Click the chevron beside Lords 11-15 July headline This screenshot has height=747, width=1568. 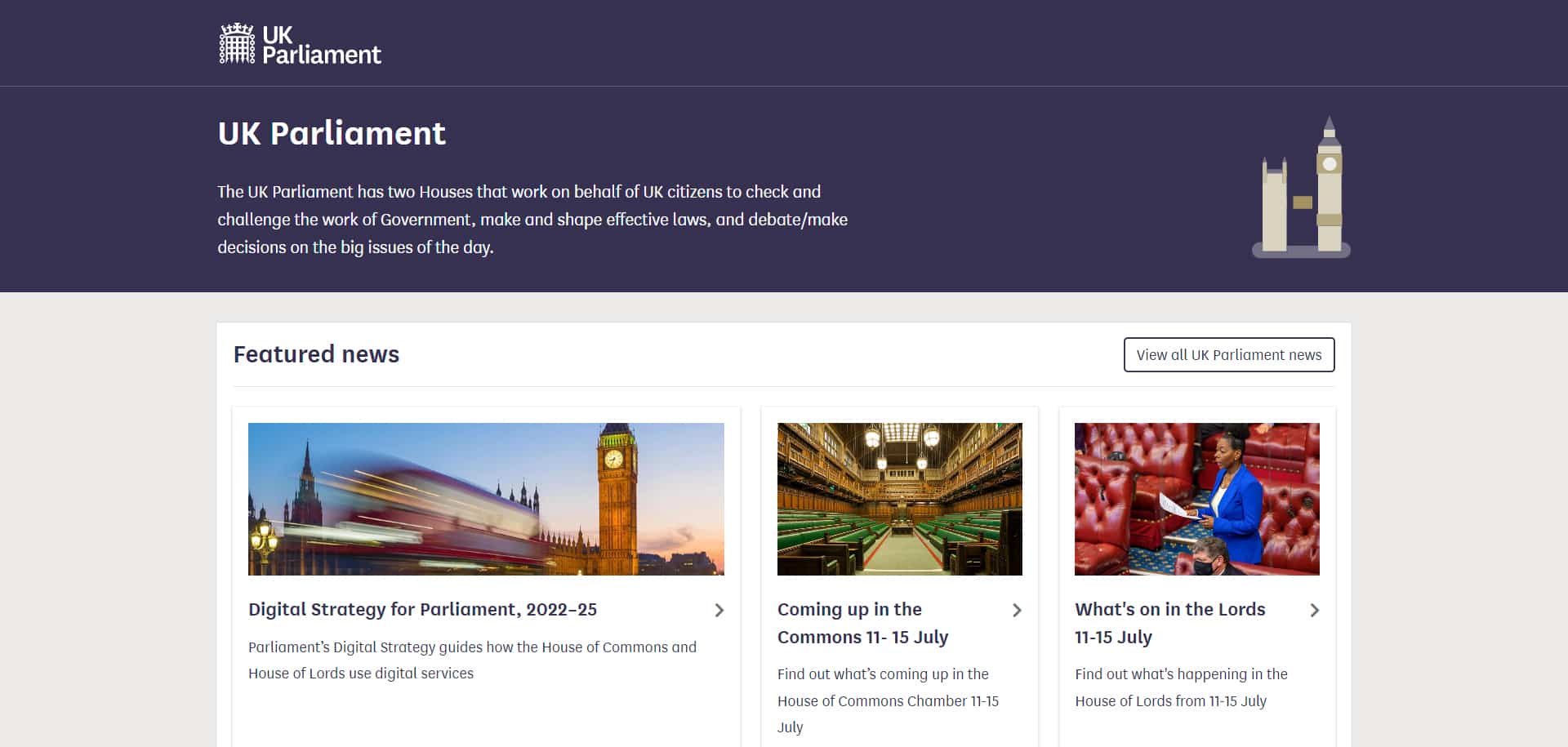(x=1314, y=610)
